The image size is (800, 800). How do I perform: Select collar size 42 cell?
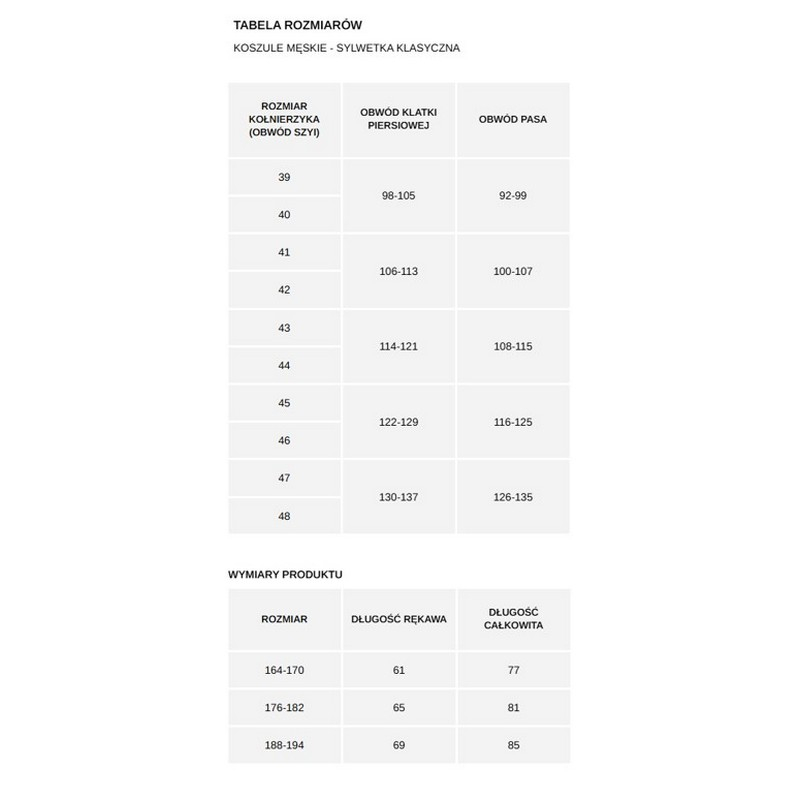coord(284,290)
